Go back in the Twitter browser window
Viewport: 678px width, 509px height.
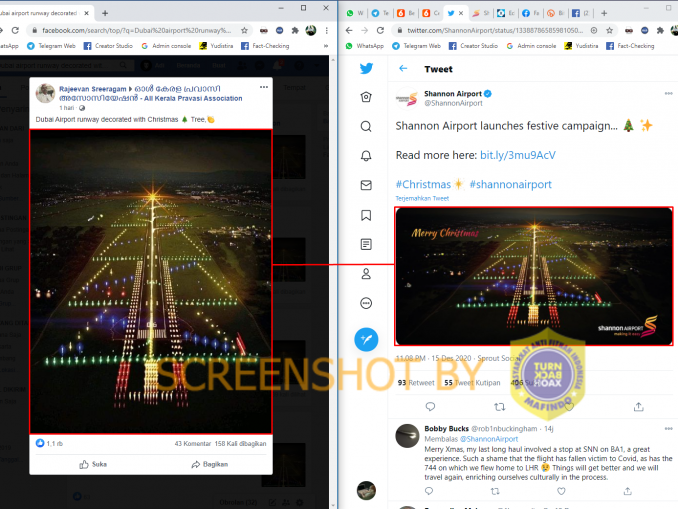click(349, 30)
